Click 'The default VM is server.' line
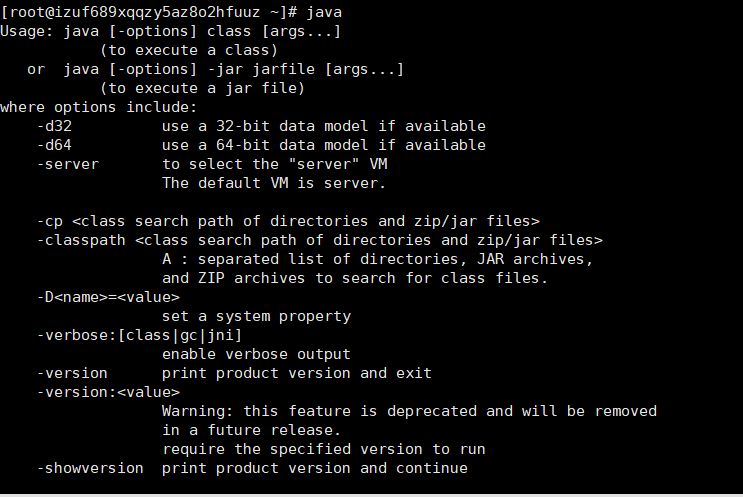The width and height of the screenshot is (743, 497). (x=273, y=183)
